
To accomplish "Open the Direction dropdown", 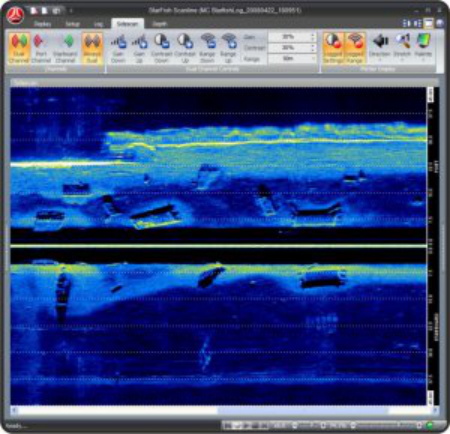I will tap(380, 48).
